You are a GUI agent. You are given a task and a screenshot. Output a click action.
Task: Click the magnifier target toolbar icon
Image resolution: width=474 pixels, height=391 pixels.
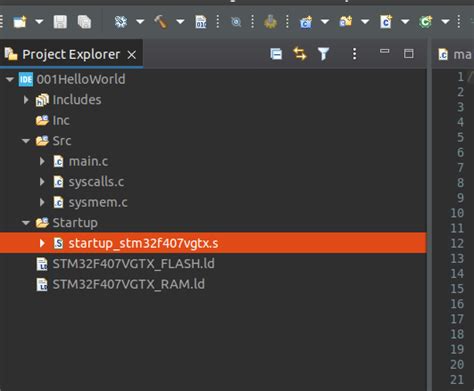pyautogui.click(x=236, y=22)
